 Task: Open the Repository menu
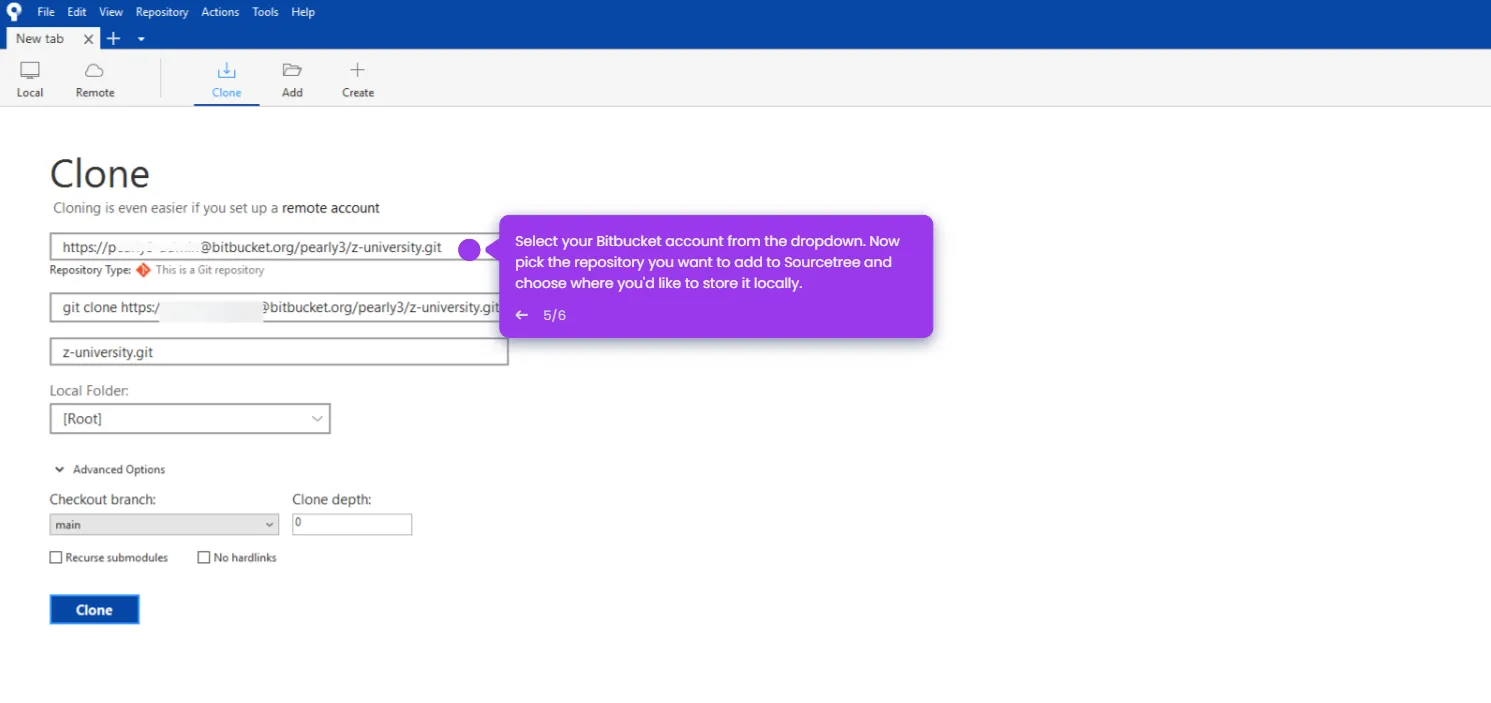[162, 12]
